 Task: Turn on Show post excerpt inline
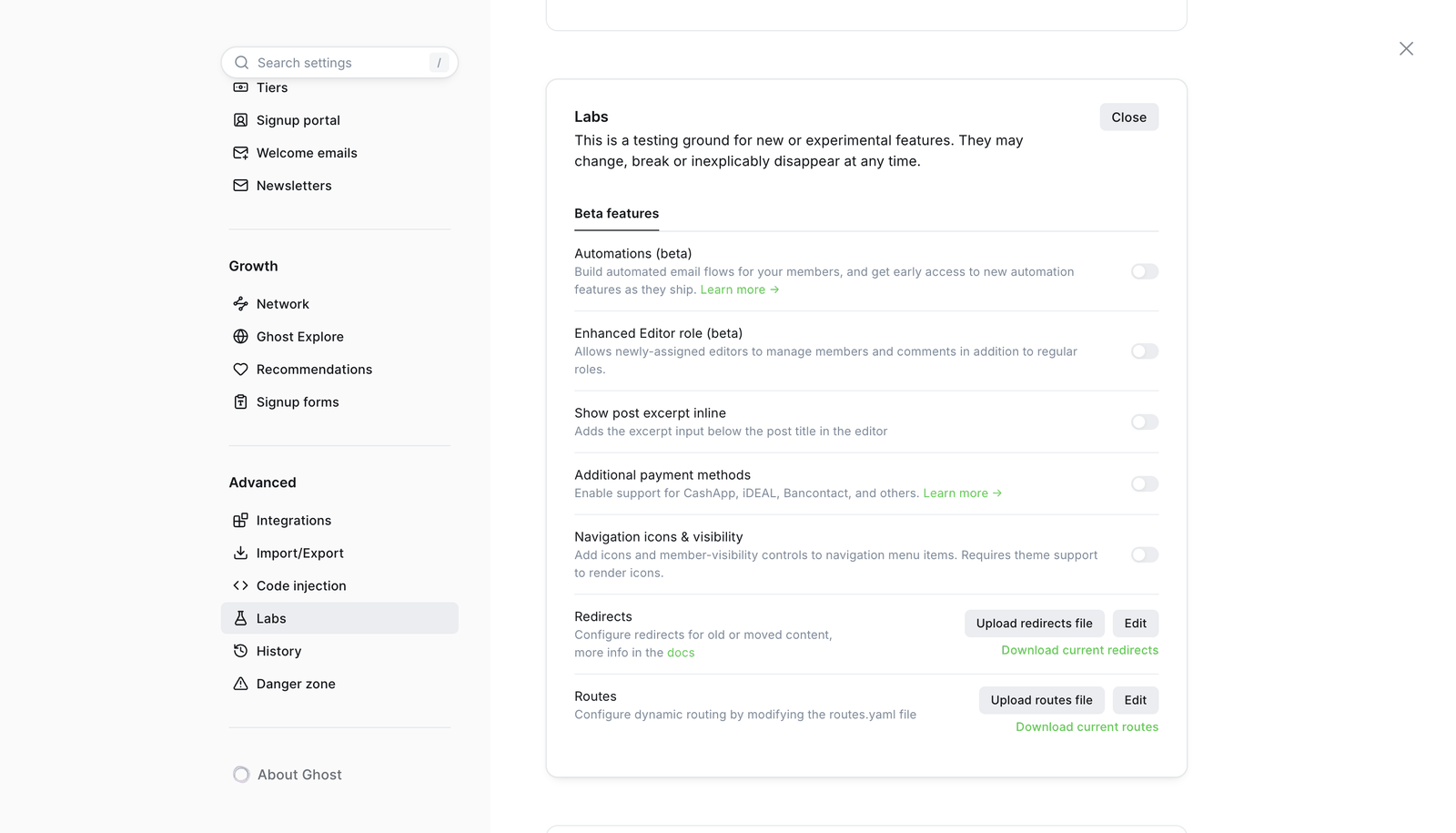coord(1145,422)
